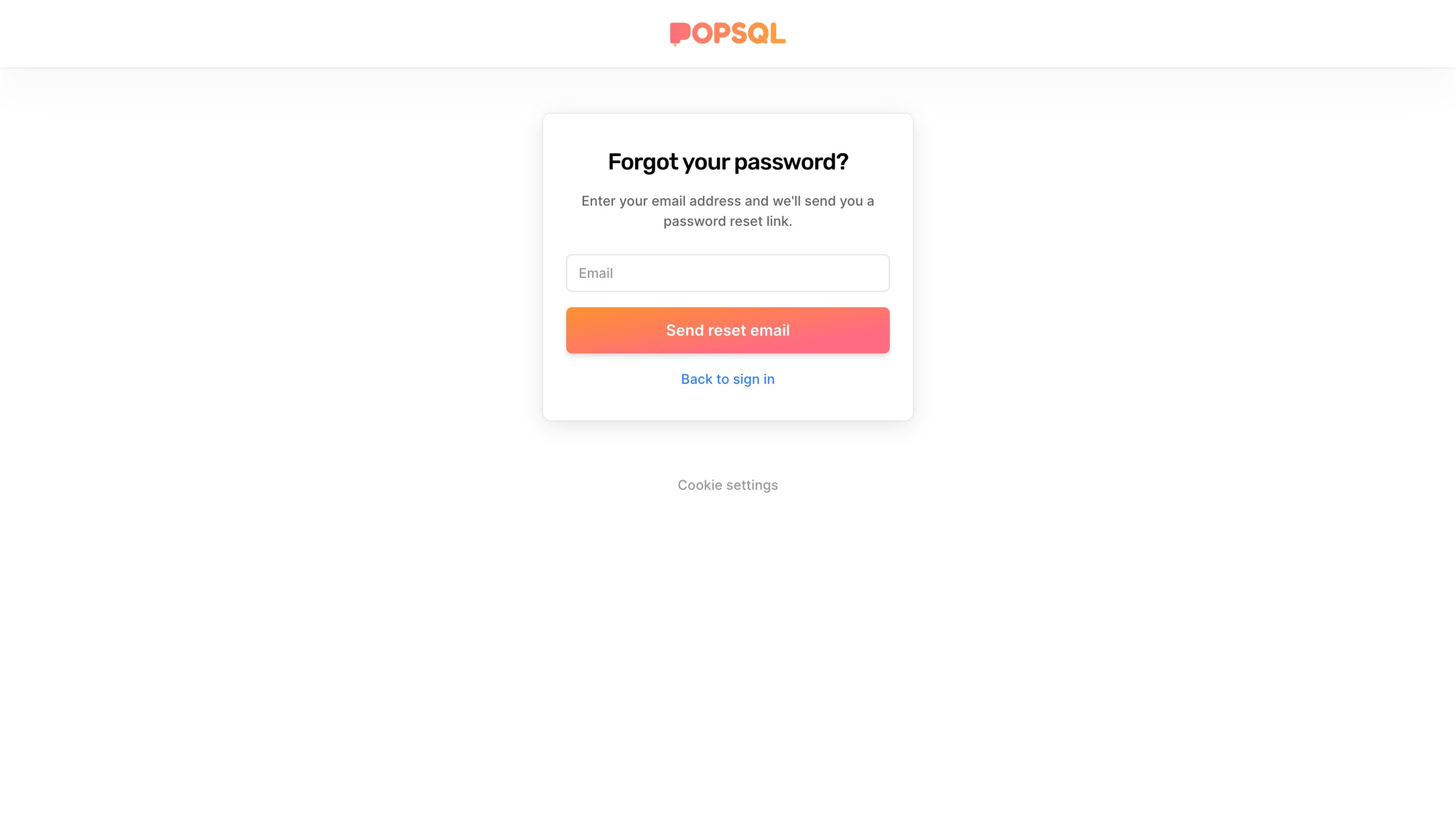This screenshot has width=1456, height=837.
Task: Follow the Back to sign in link
Action: tap(727, 379)
